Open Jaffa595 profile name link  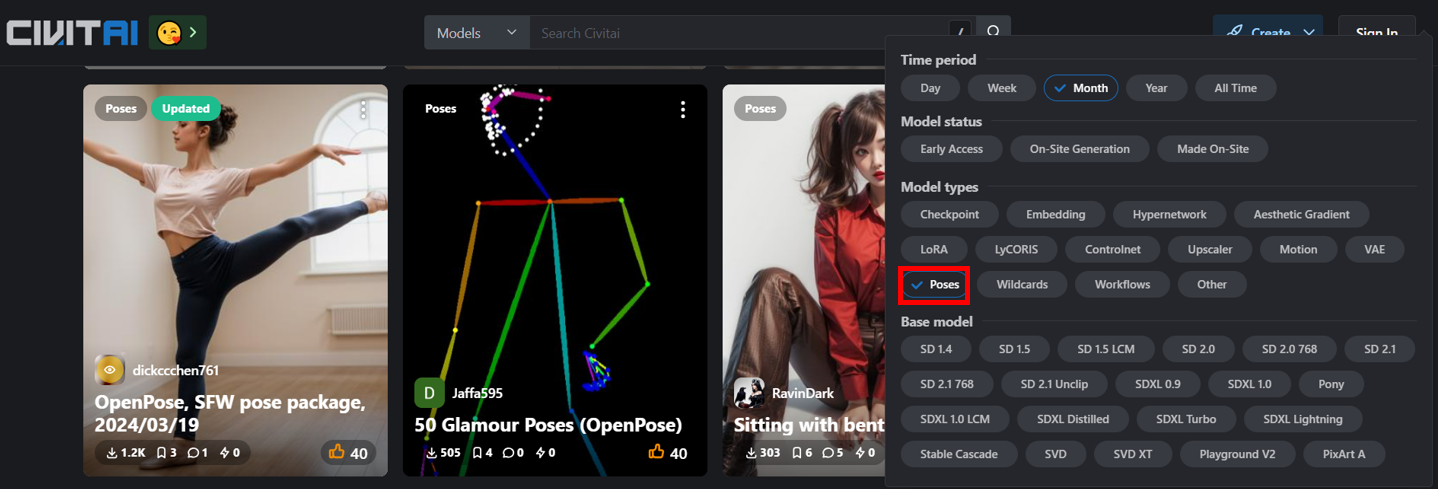pyautogui.click(x=477, y=393)
